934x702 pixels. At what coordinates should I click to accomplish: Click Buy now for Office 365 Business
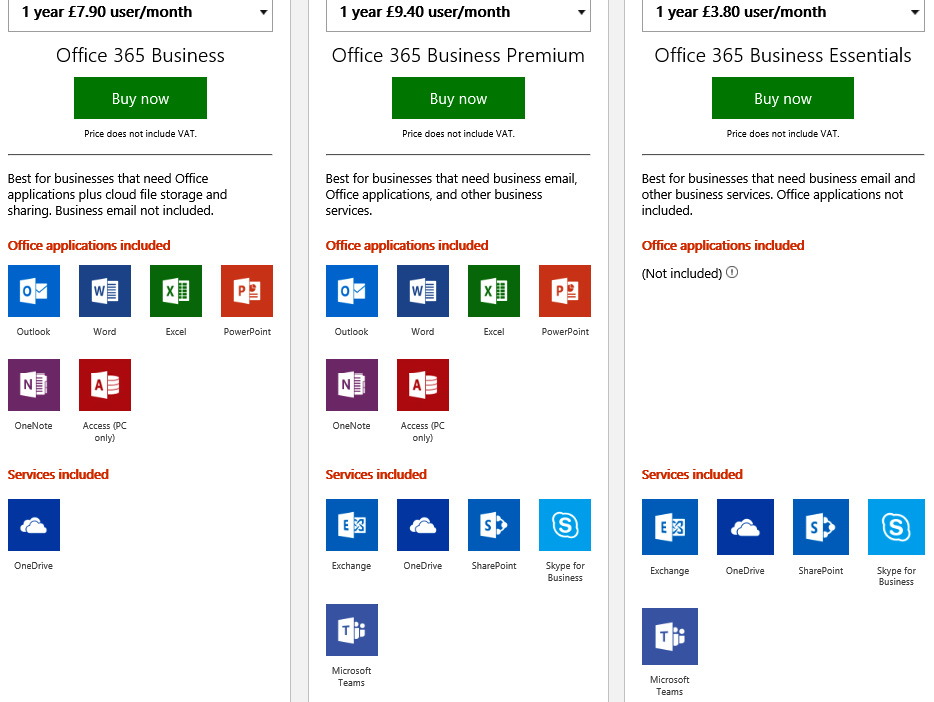(141, 98)
